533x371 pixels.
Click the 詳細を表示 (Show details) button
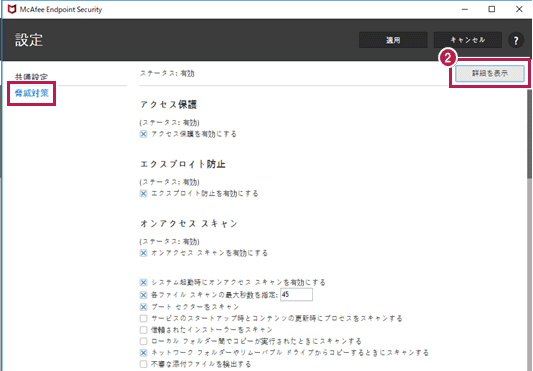489,73
